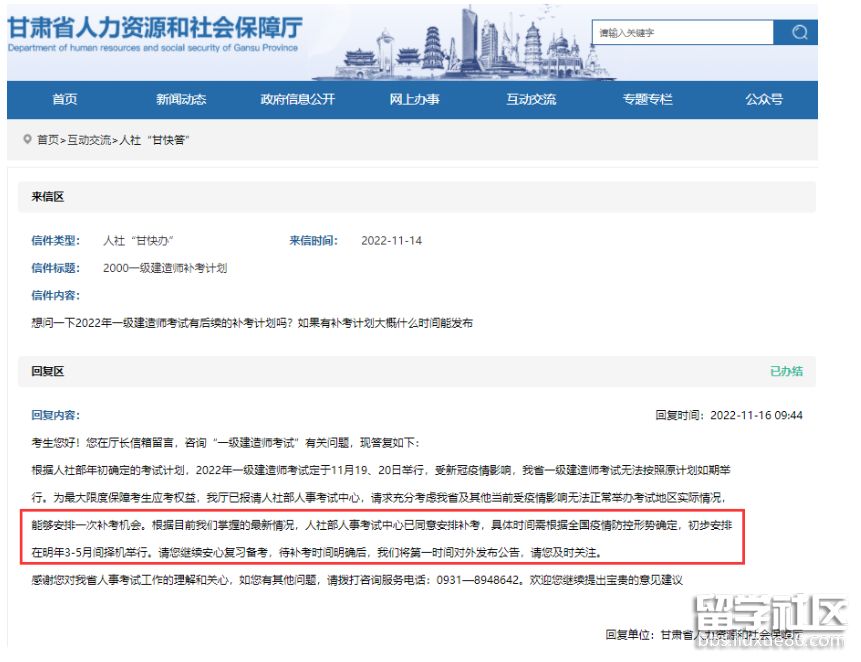Navigate to the 专题专栏 menu item
This screenshot has width=861, height=662.
[647, 100]
